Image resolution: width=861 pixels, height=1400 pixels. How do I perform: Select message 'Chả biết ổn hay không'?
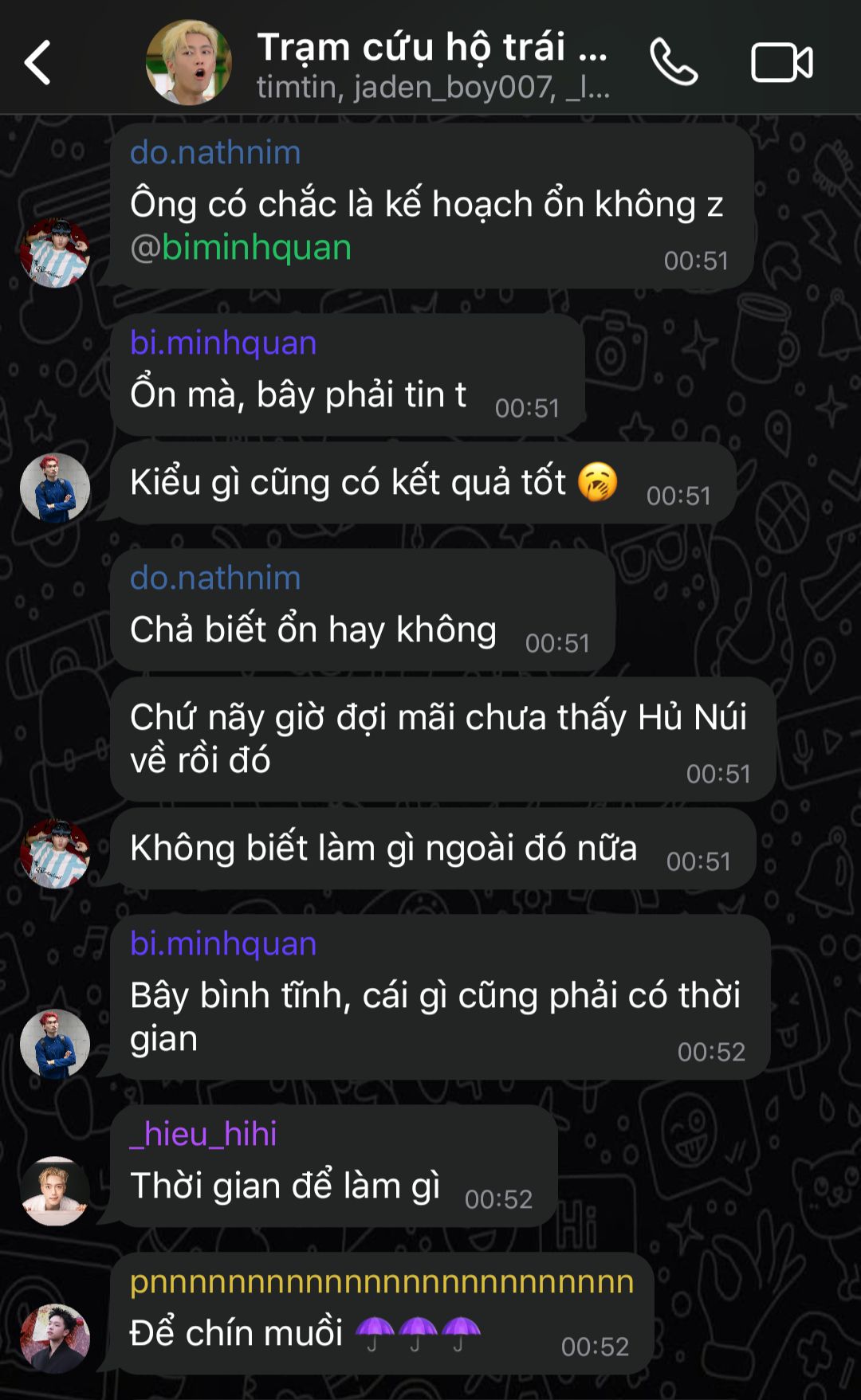[363, 610]
